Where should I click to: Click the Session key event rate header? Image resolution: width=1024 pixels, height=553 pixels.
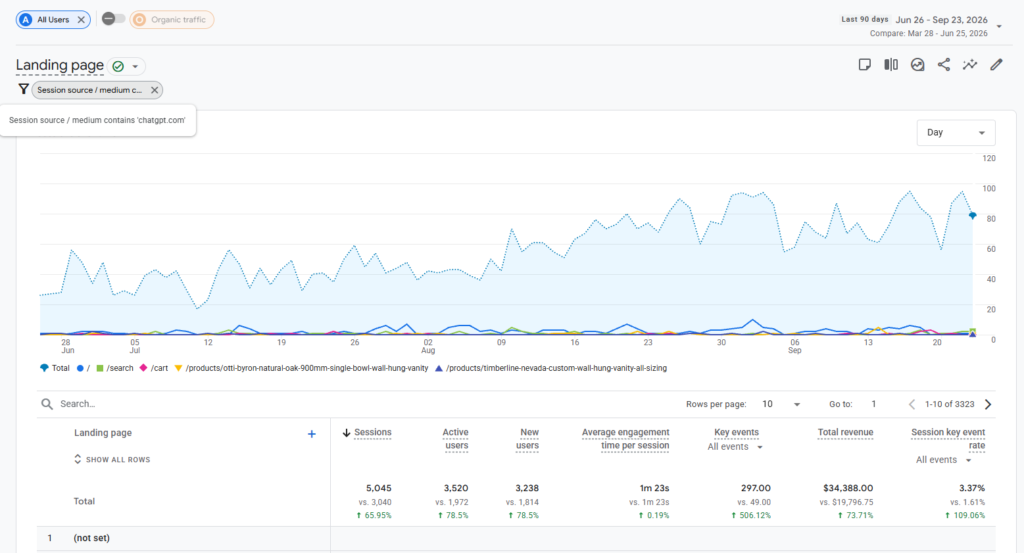pyautogui.click(x=948, y=439)
